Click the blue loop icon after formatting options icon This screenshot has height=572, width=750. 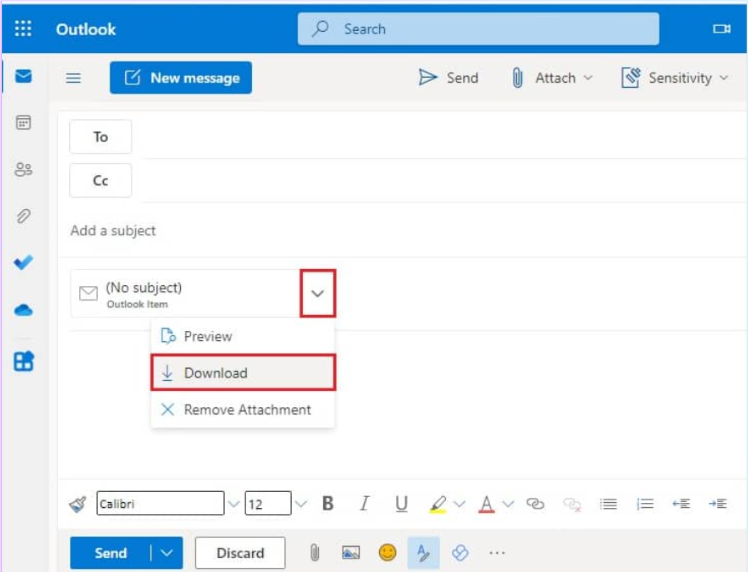(x=460, y=553)
